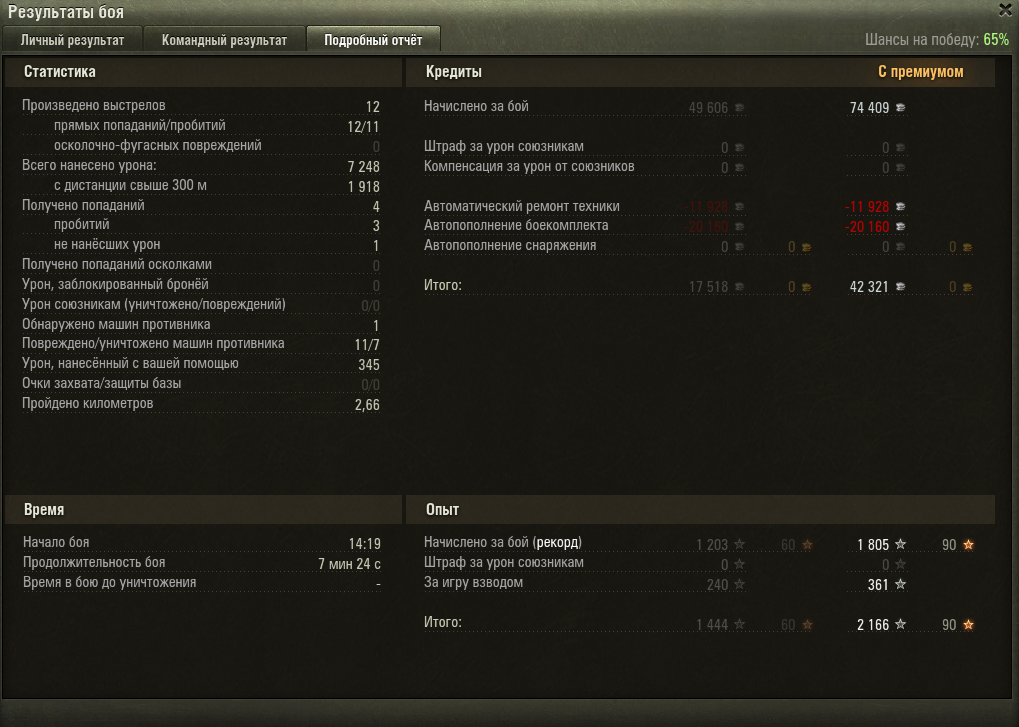Click the credits icon beside 17 518 total
This screenshot has height=727, width=1019.
tap(740, 287)
